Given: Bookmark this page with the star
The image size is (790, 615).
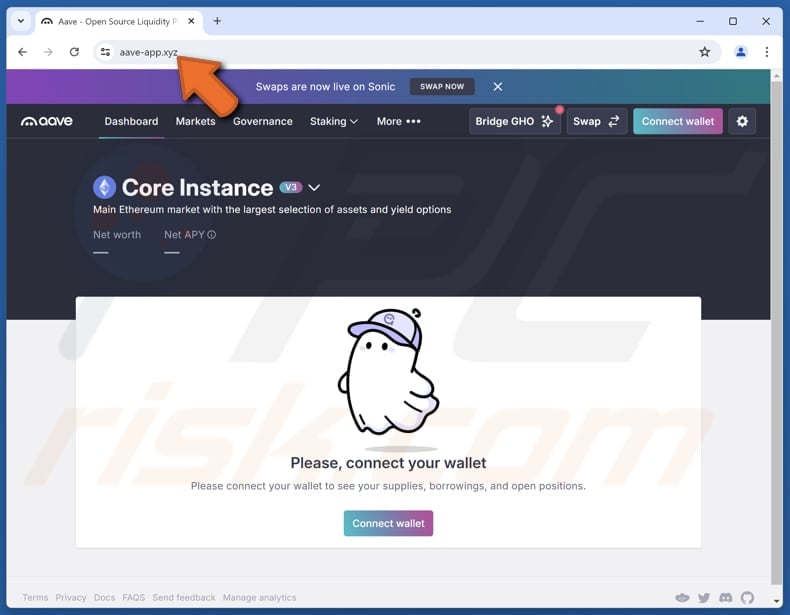Looking at the screenshot, I should pos(704,52).
